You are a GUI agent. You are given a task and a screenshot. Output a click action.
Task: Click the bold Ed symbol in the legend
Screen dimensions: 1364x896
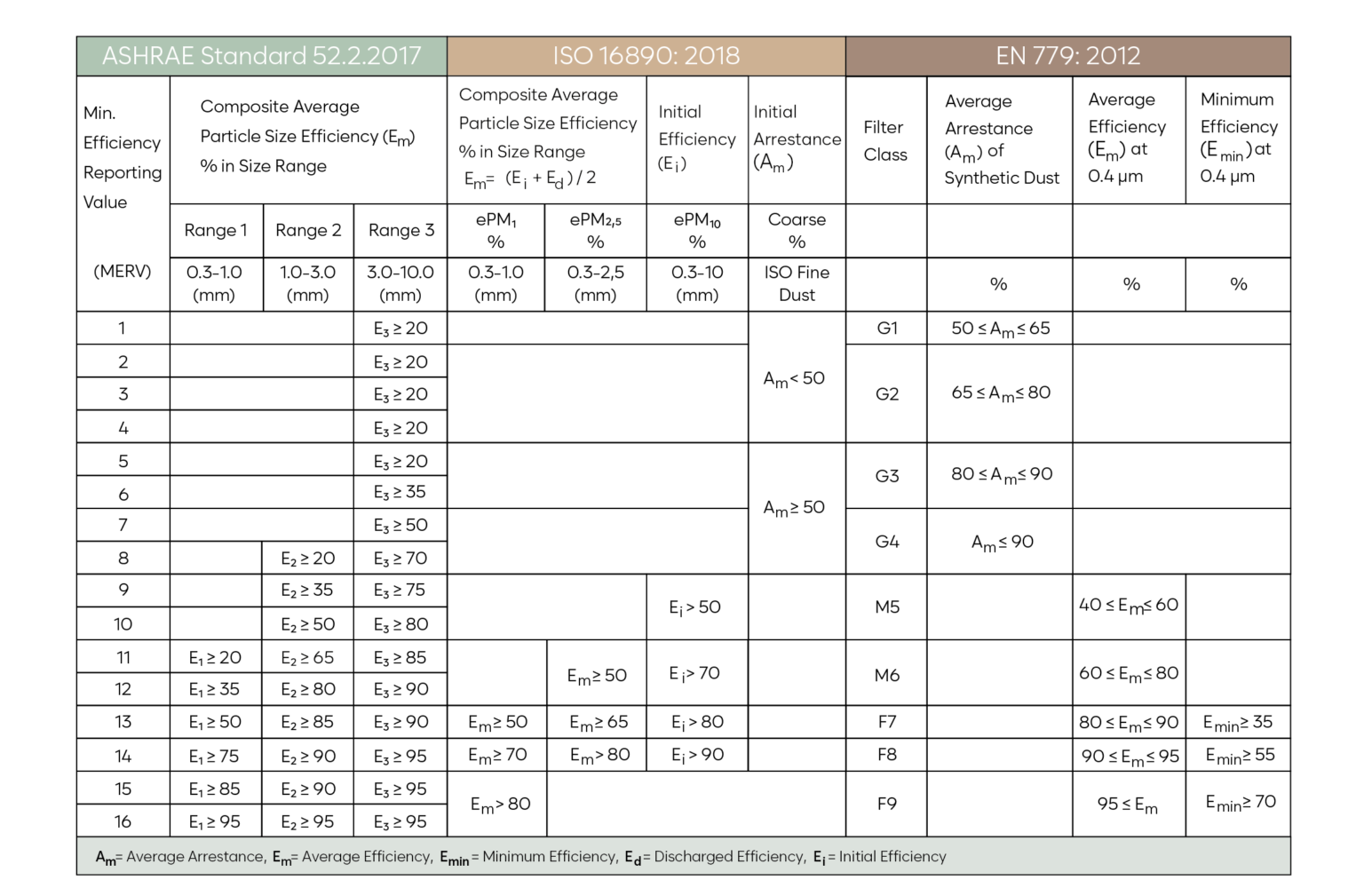(x=632, y=858)
